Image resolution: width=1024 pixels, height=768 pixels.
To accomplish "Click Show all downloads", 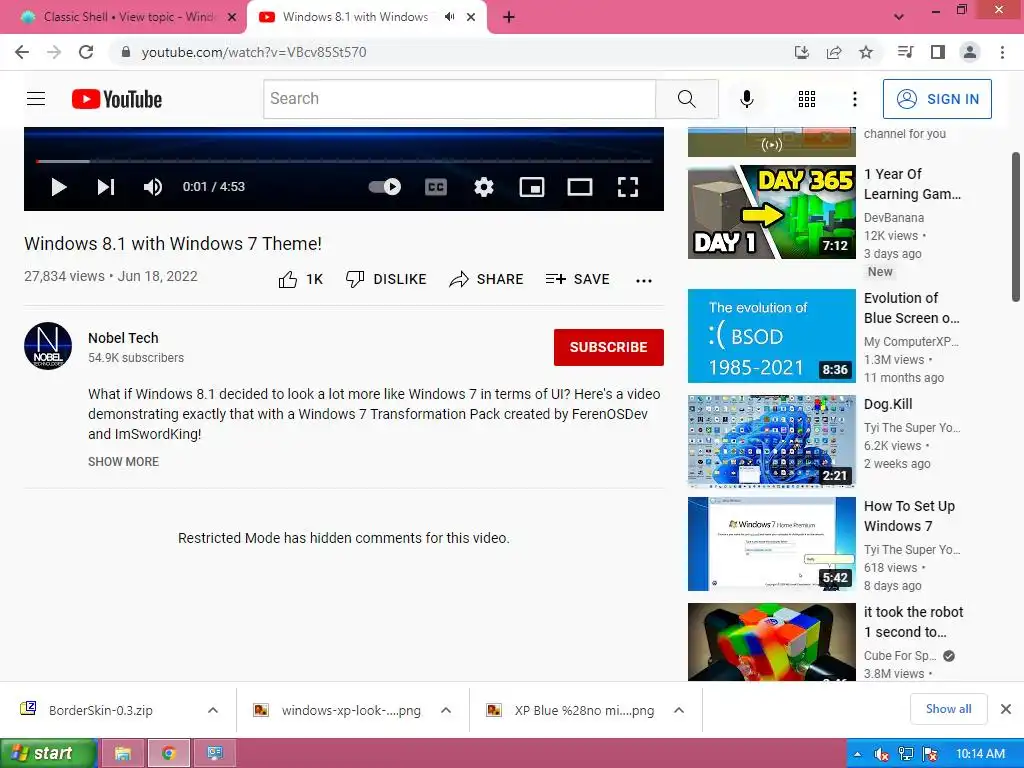I will [x=948, y=709].
